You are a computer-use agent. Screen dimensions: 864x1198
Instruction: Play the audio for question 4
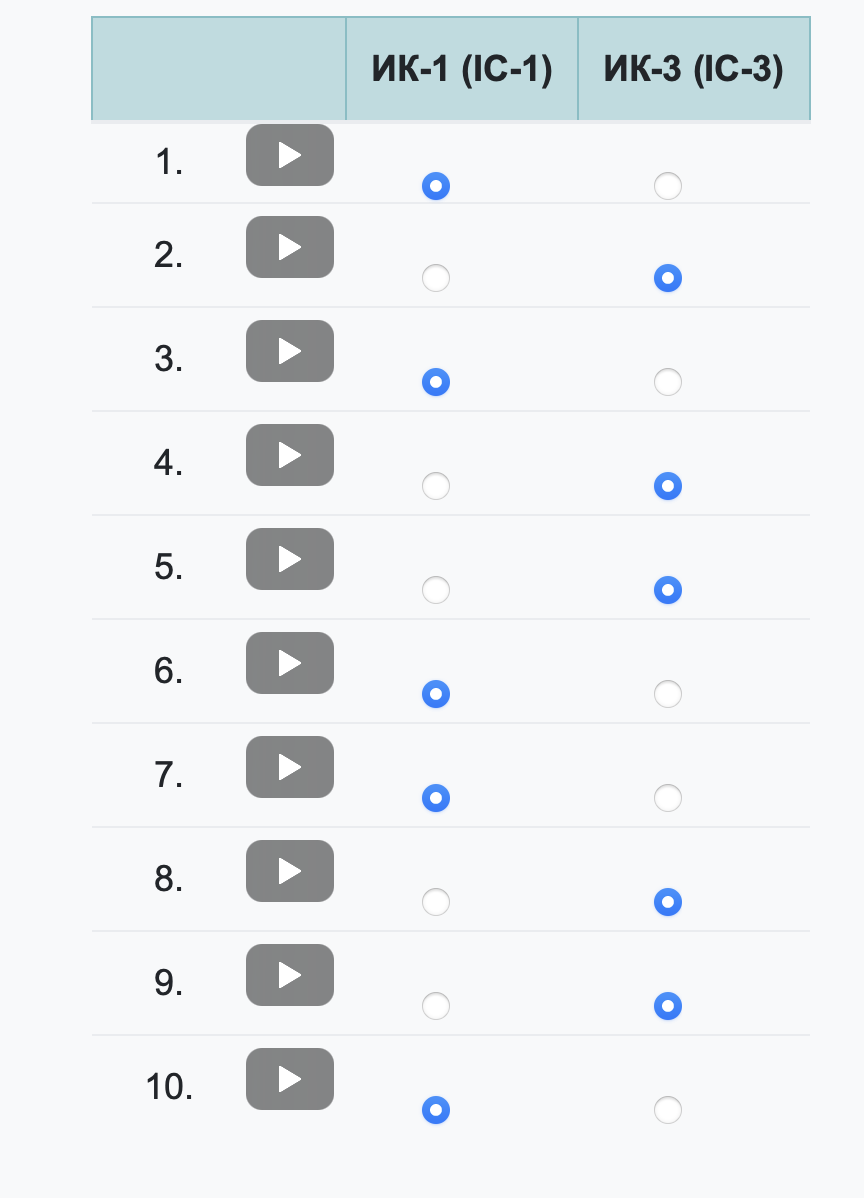289,455
